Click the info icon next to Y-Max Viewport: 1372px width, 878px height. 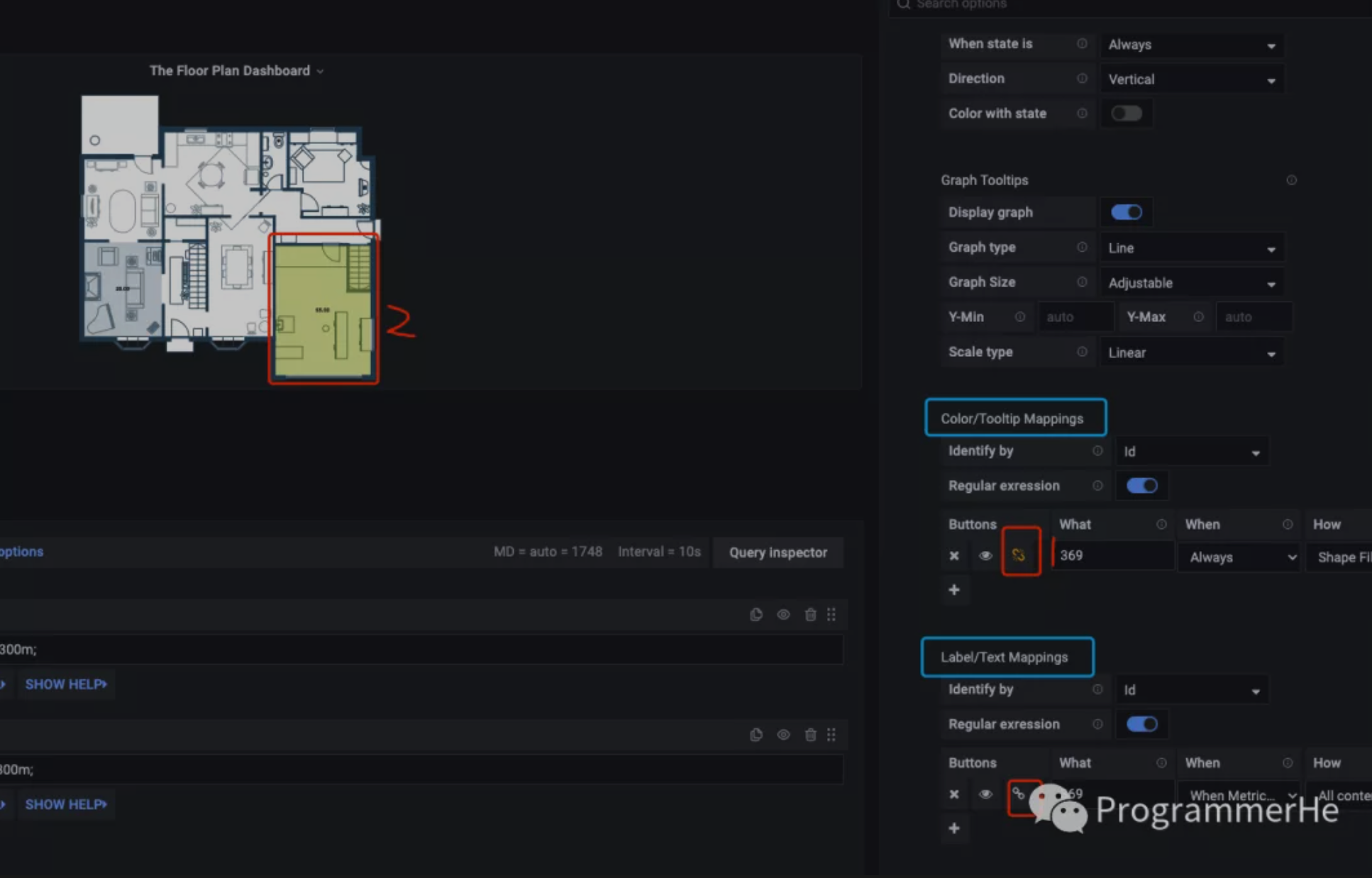point(1198,317)
